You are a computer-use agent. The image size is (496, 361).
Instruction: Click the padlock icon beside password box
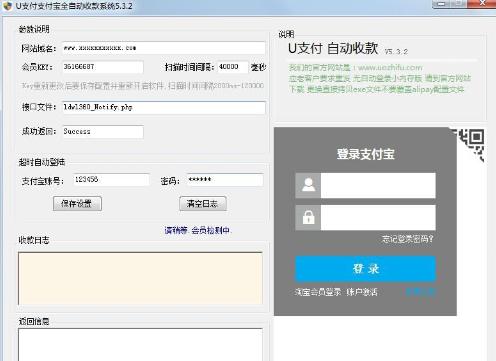tap(308, 217)
